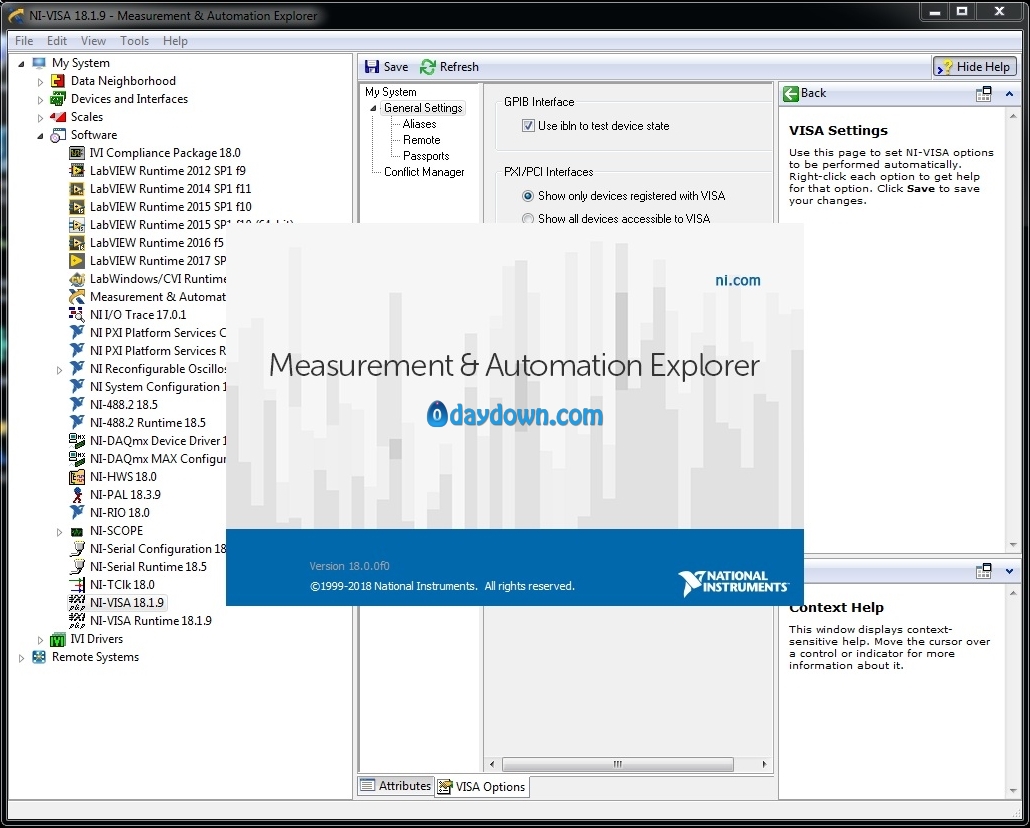Click the Remote Systems icon
Image resolution: width=1030 pixels, height=828 pixels.
point(39,656)
